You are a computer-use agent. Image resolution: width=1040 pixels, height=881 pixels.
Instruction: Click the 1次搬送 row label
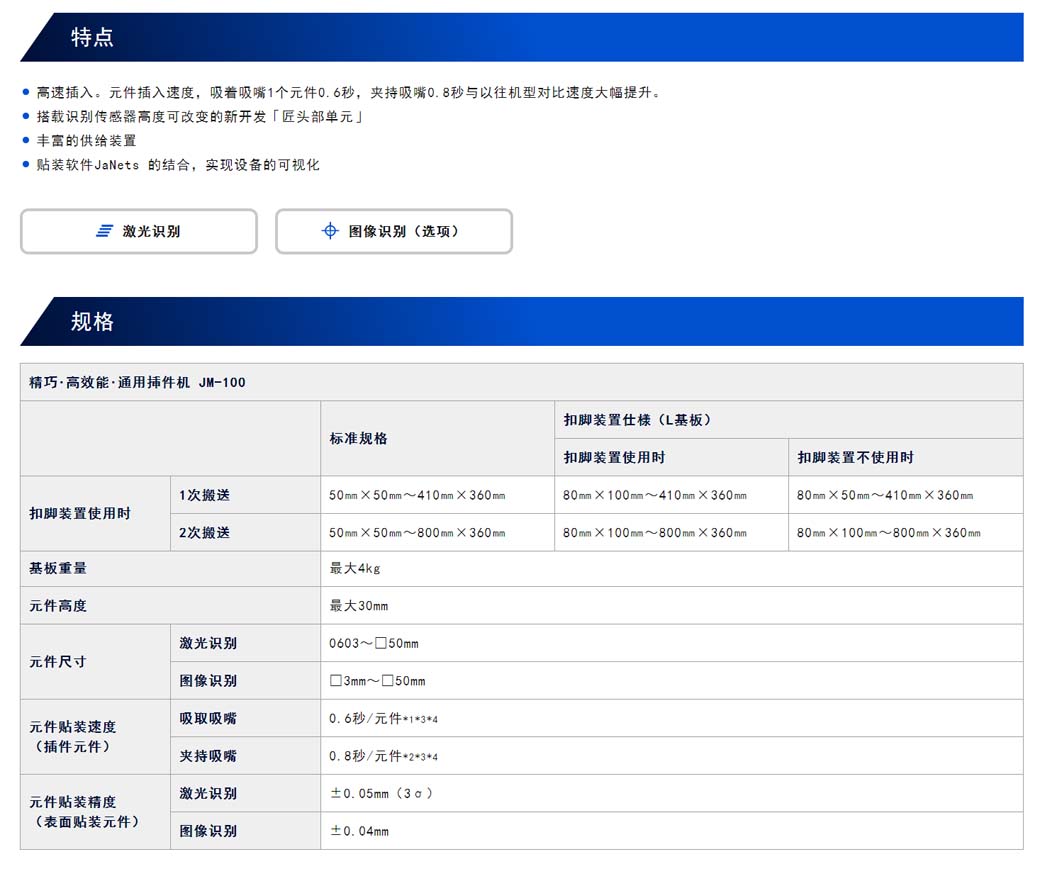click(x=205, y=495)
